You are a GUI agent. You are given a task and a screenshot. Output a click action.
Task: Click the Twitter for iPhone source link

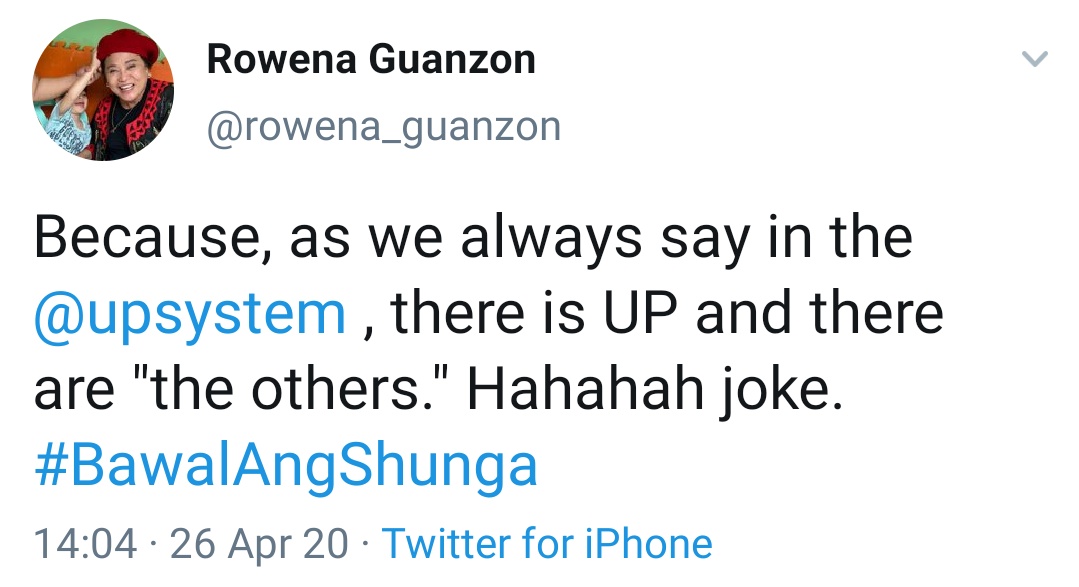[547, 544]
